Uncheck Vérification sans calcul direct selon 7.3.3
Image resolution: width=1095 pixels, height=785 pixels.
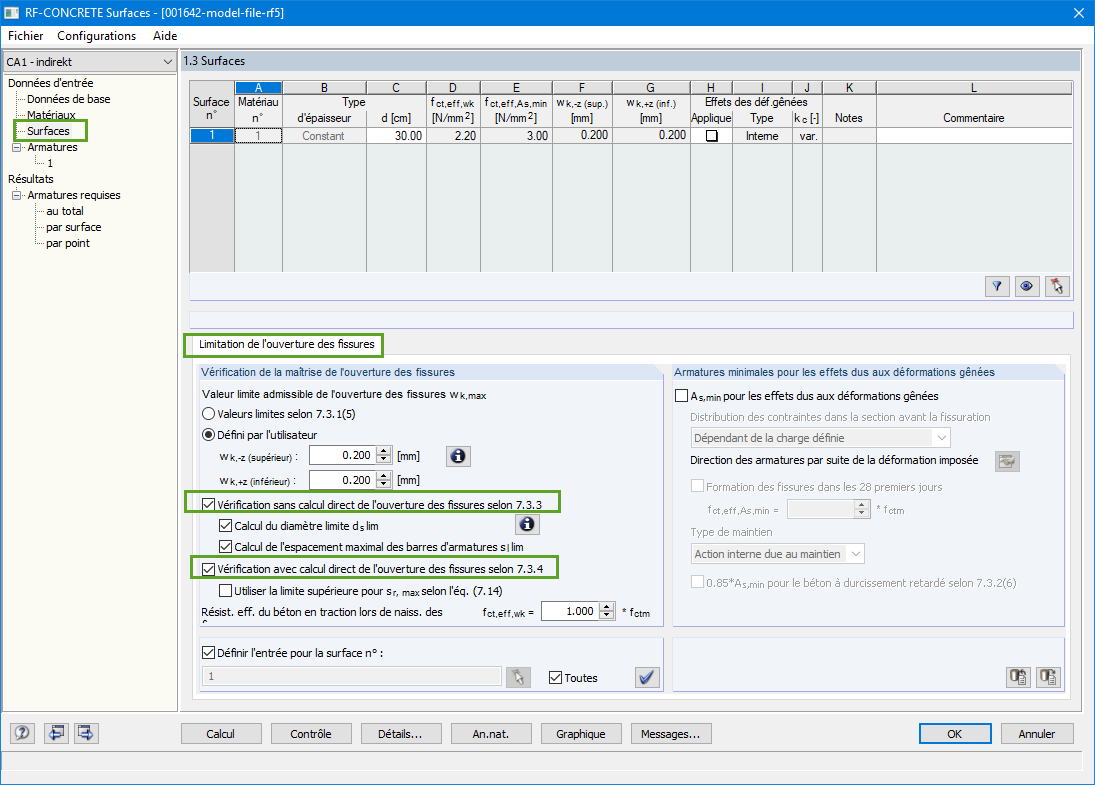[x=208, y=504]
